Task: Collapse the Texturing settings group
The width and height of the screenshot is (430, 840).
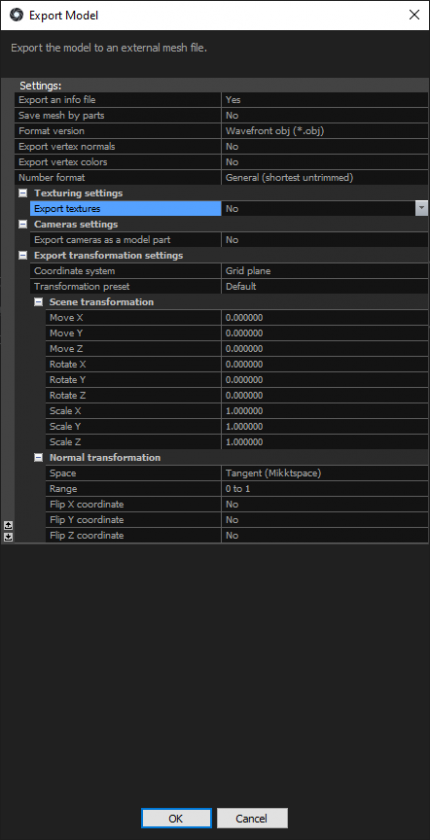Action: click(x=23, y=193)
